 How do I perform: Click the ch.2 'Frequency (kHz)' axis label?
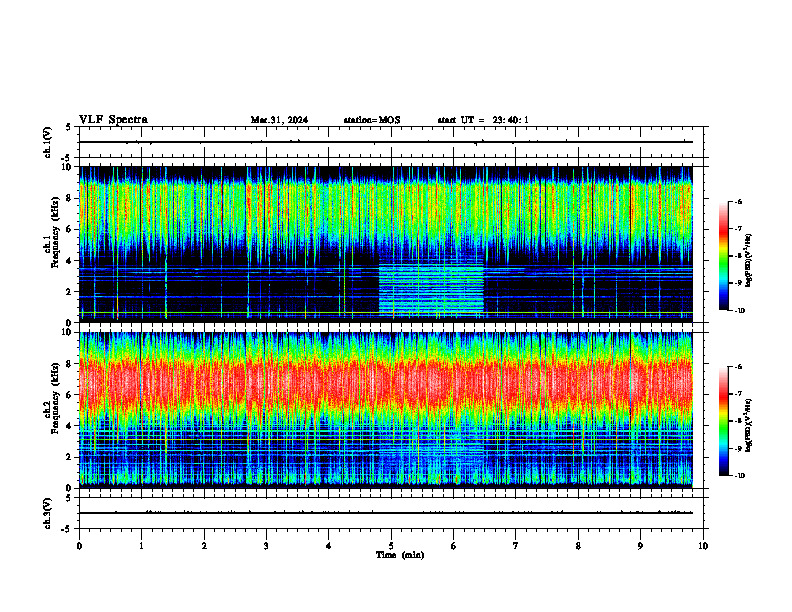55,397
